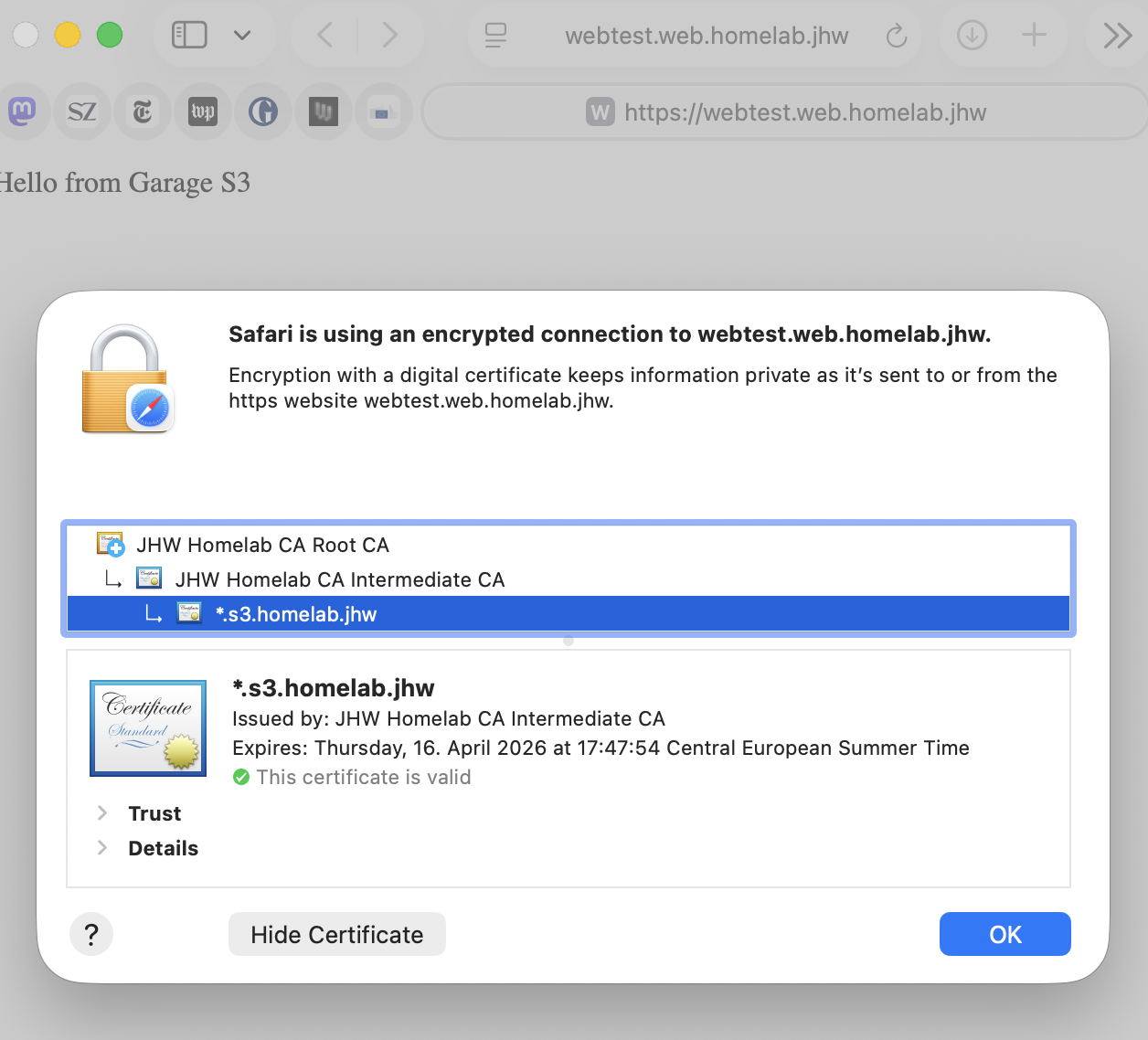The width and height of the screenshot is (1148, 1040).
Task: Open the downloads icon in toolbar
Action: tap(972, 36)
